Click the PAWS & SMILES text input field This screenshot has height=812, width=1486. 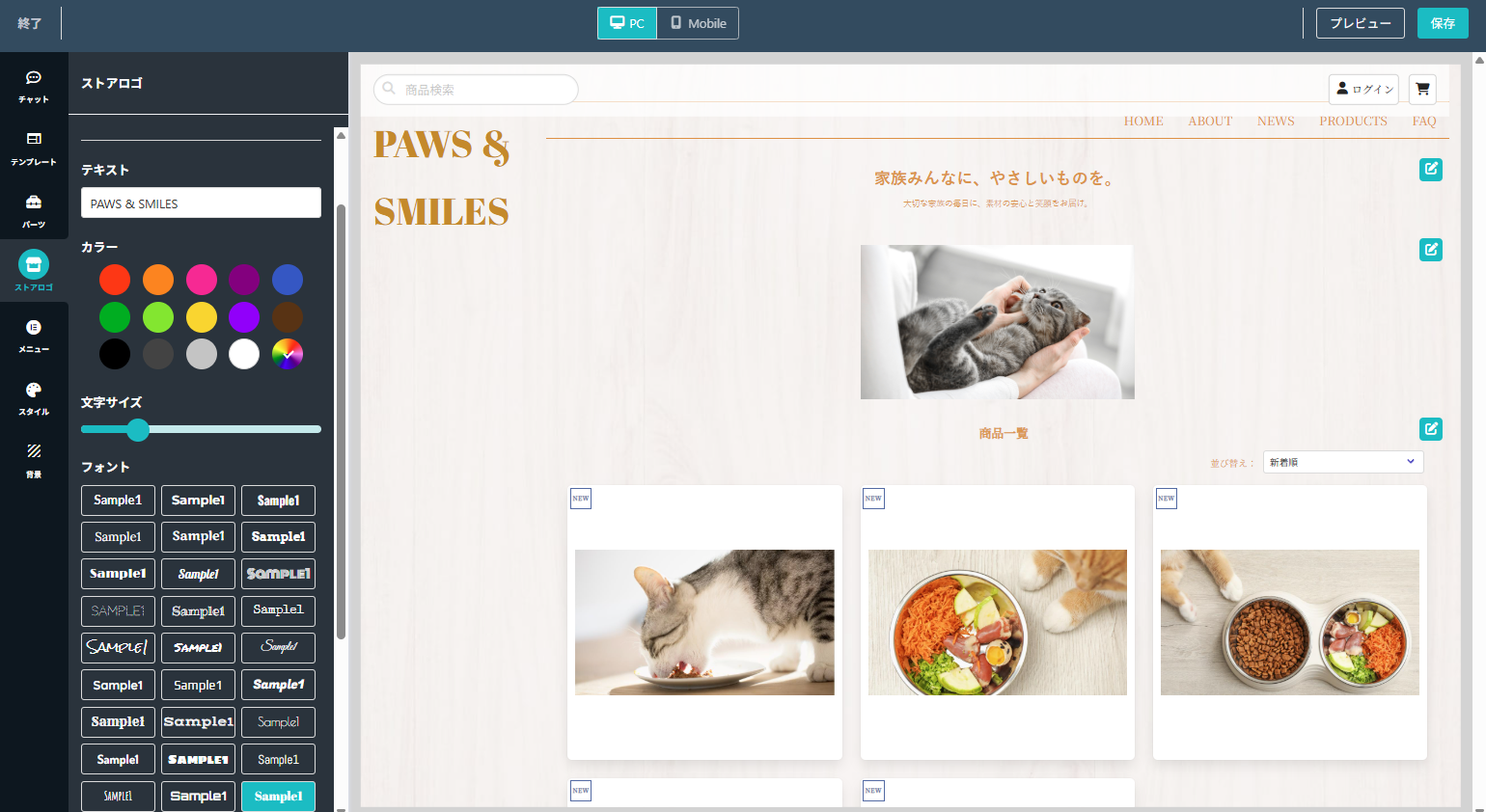point(201,203)
